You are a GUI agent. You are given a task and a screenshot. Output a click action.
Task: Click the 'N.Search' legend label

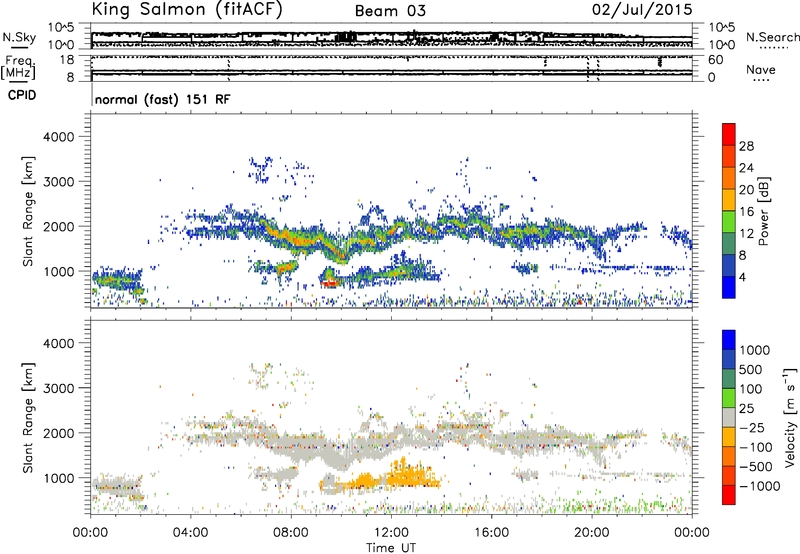pyautogui.click(x=772, y=37)
